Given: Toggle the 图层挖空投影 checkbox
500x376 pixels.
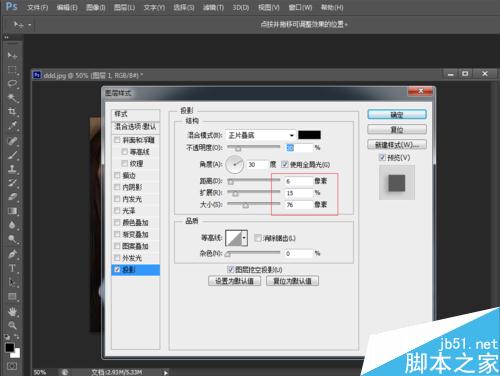Looking at the screenshot, I should [x=230, y=269].
